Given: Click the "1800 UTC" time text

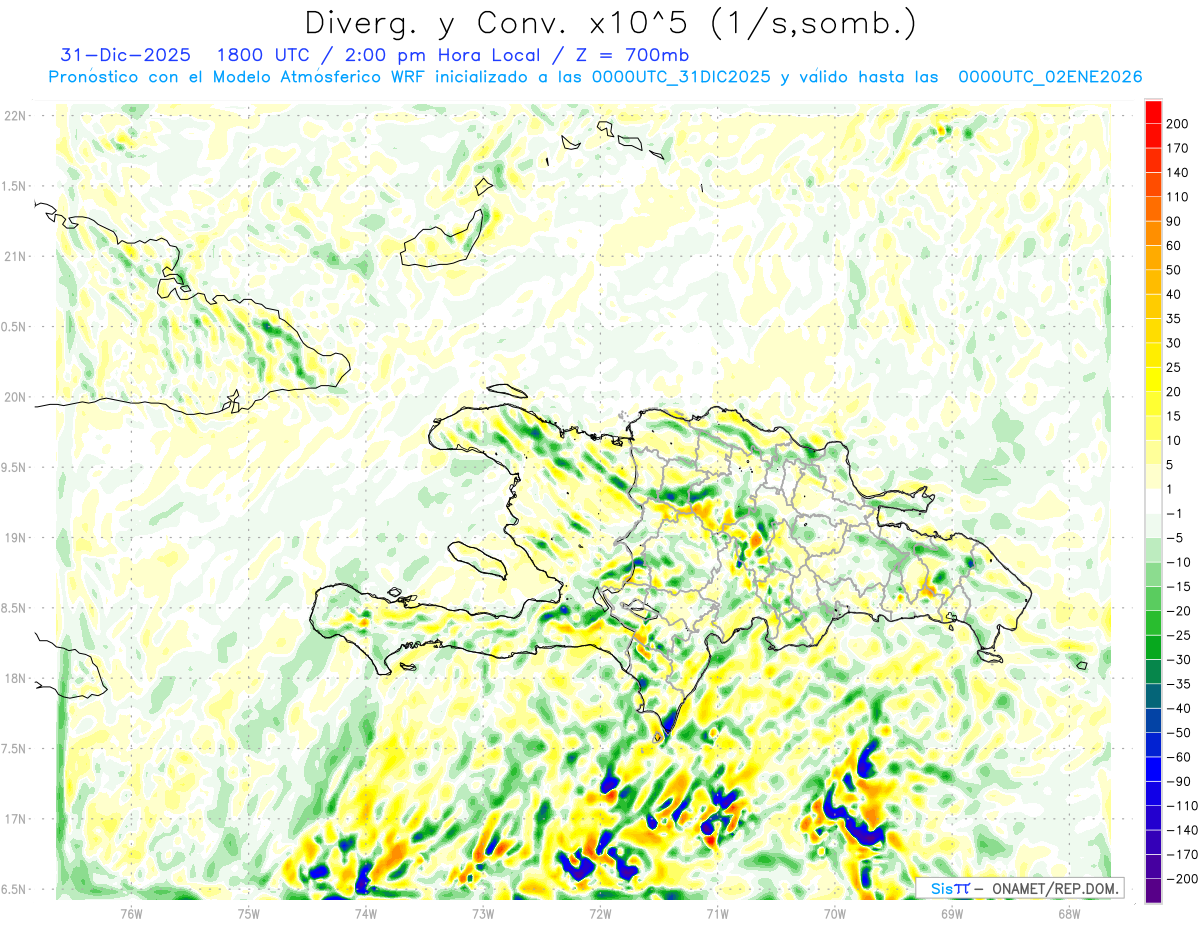Looking at the screenshot, I should [263, 55].
